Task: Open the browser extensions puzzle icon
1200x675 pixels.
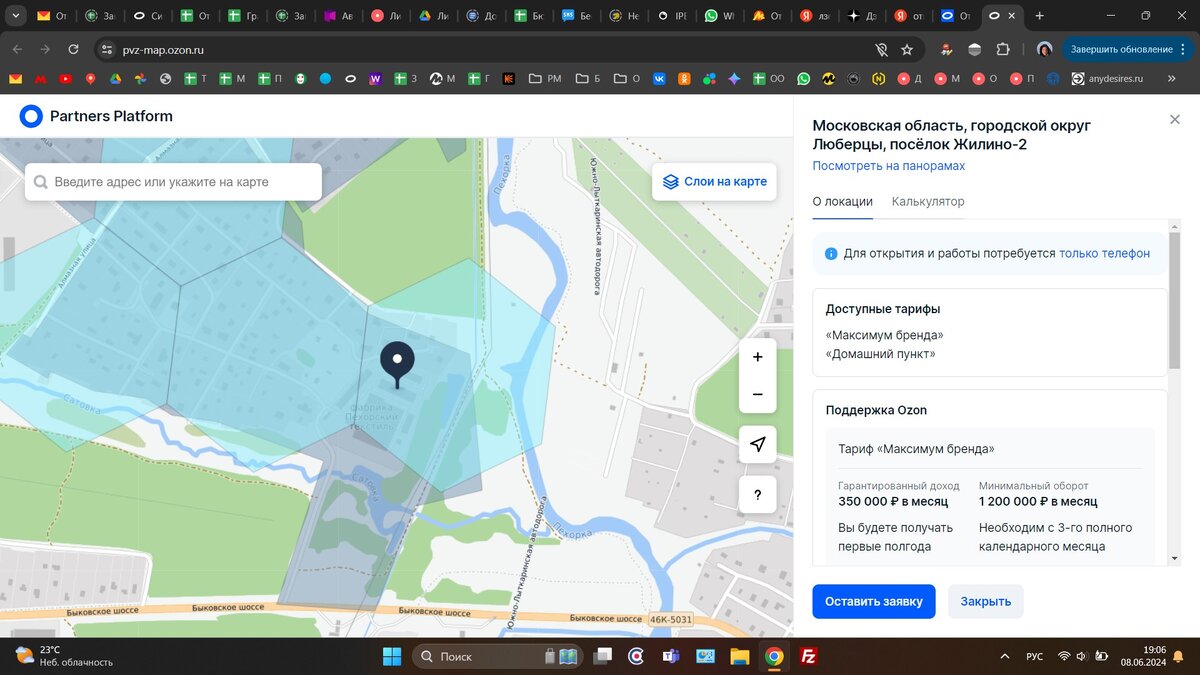Action: 1003,49
